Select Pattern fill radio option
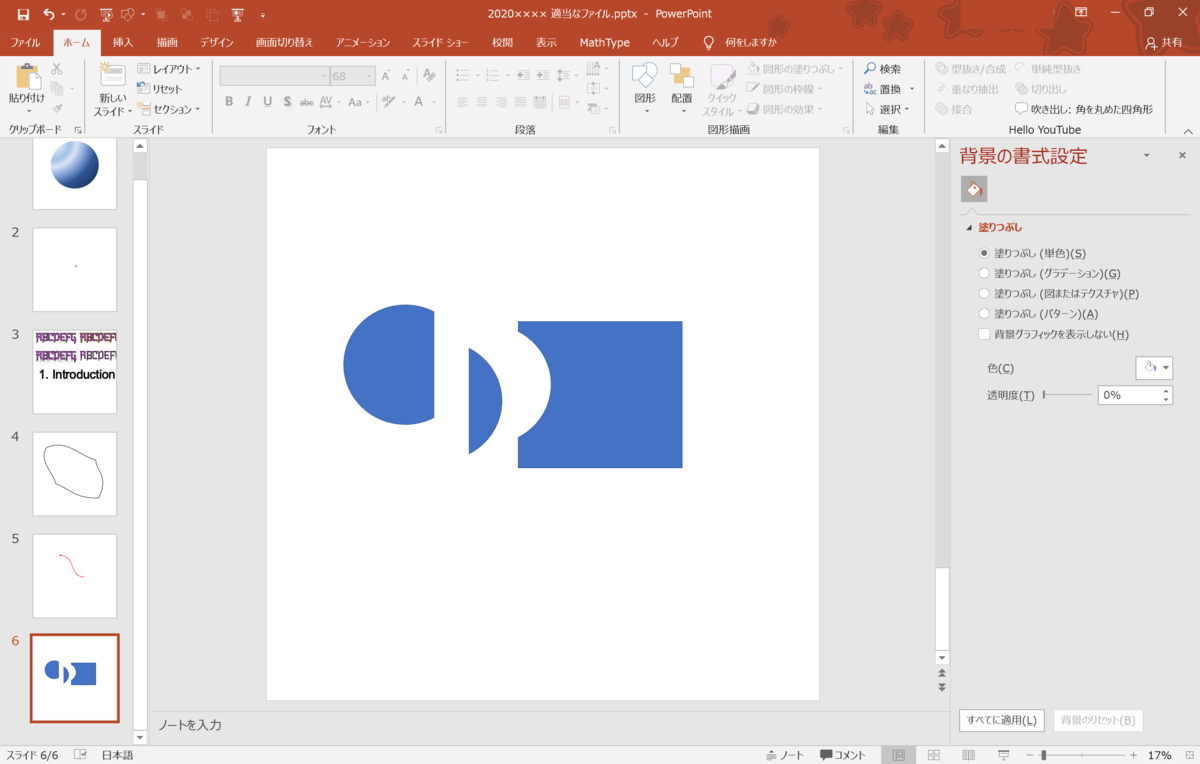The height and width of the screenshot is (764, 1200). tap(985, 314)
